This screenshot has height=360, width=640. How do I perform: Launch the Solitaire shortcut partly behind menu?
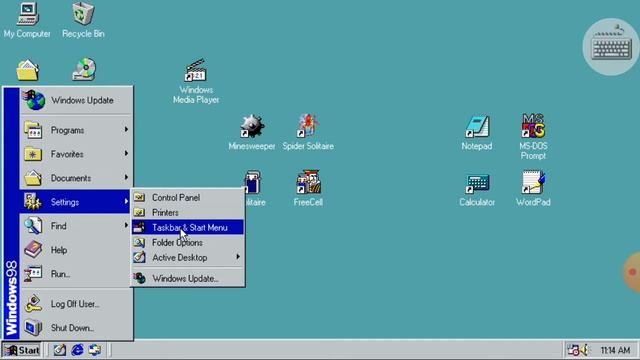tap(253, 188)
